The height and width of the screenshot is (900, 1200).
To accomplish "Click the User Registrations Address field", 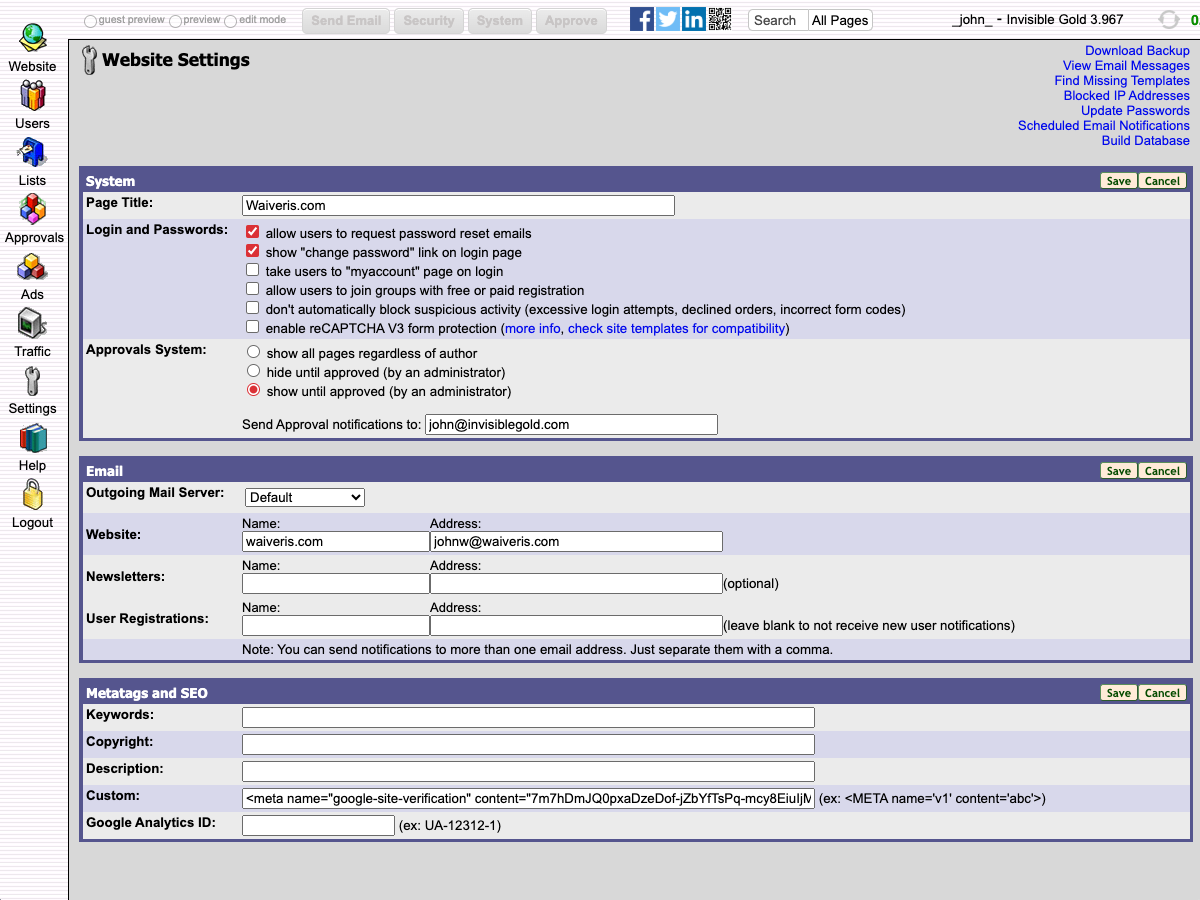I will click(576, 625).
